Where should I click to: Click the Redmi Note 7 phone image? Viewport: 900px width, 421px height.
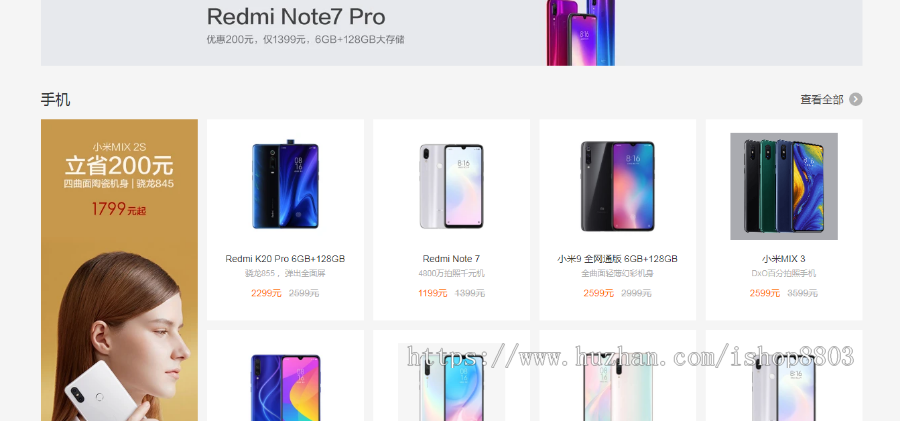[x=451, y=186]
